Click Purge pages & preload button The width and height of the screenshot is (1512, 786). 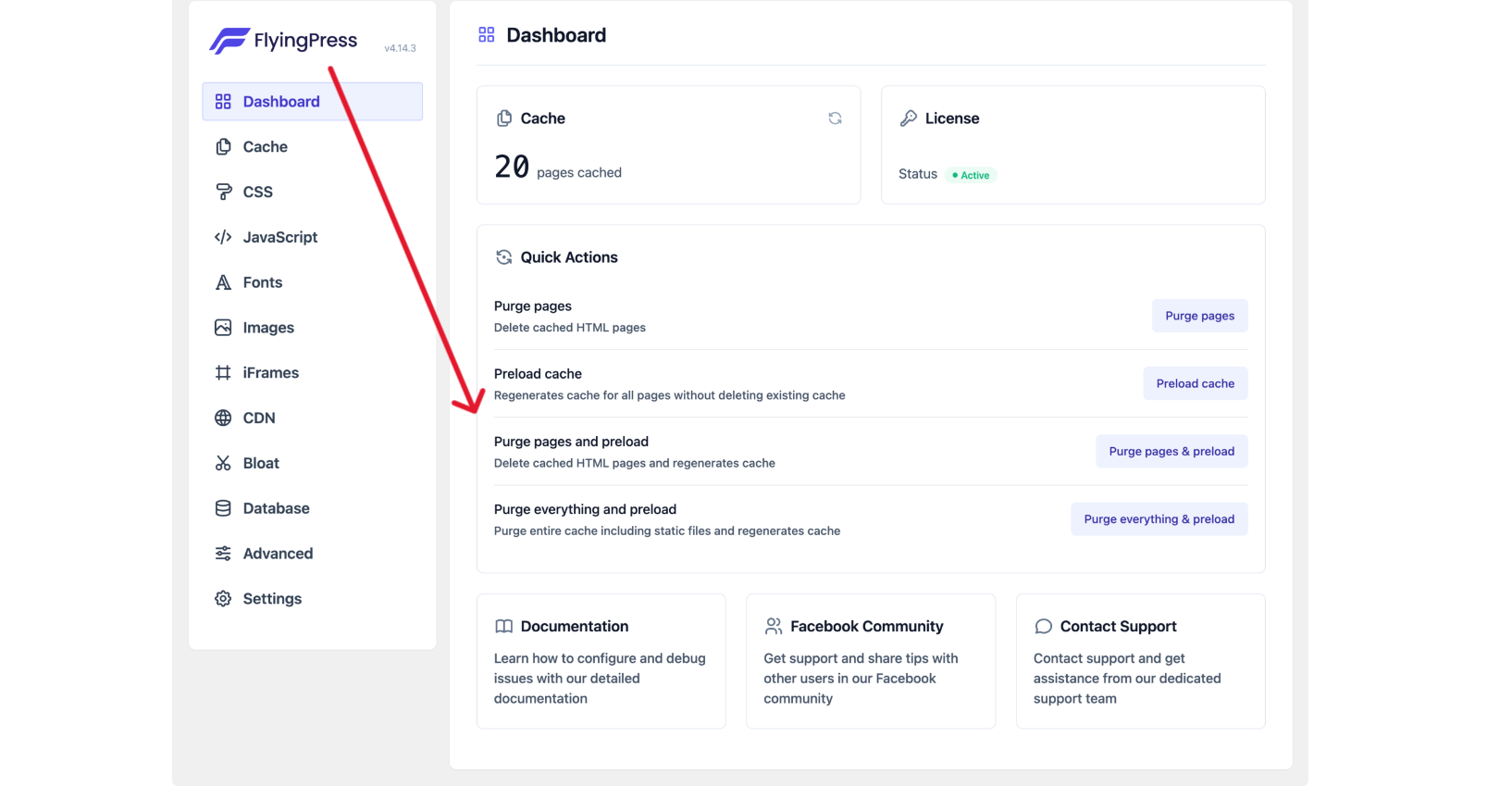click(x=1171, y=452)
